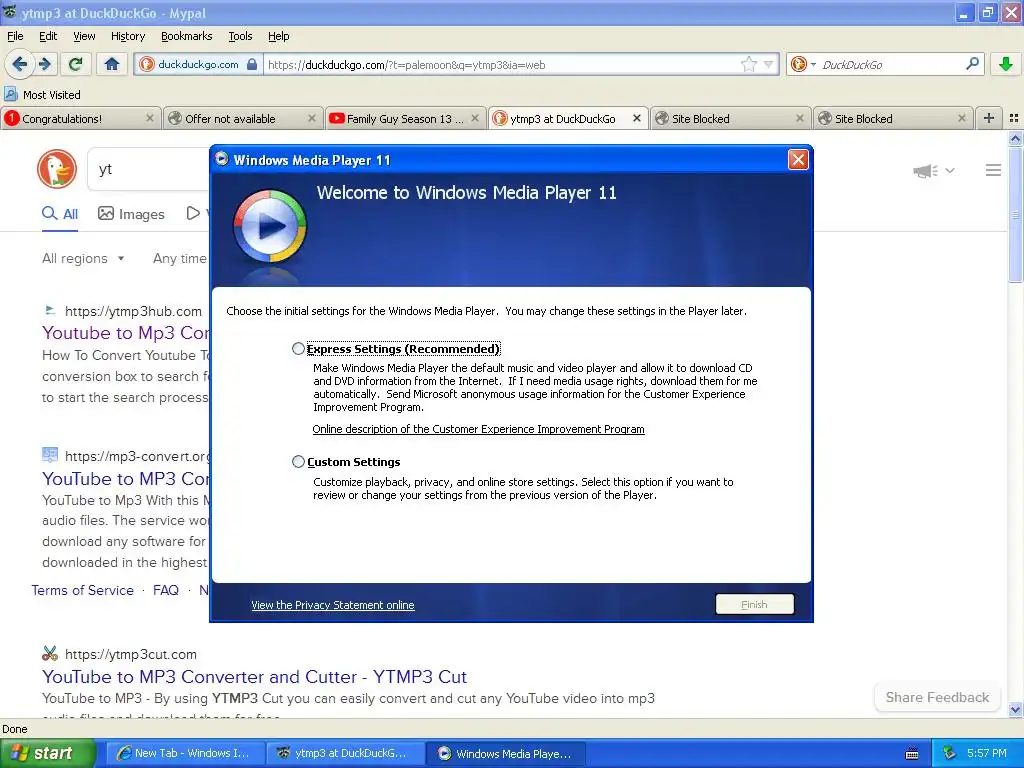Screen dimensions: 1024x768
Task: Click the page scrollbar down arrow
Action: tap(1015, 709)
